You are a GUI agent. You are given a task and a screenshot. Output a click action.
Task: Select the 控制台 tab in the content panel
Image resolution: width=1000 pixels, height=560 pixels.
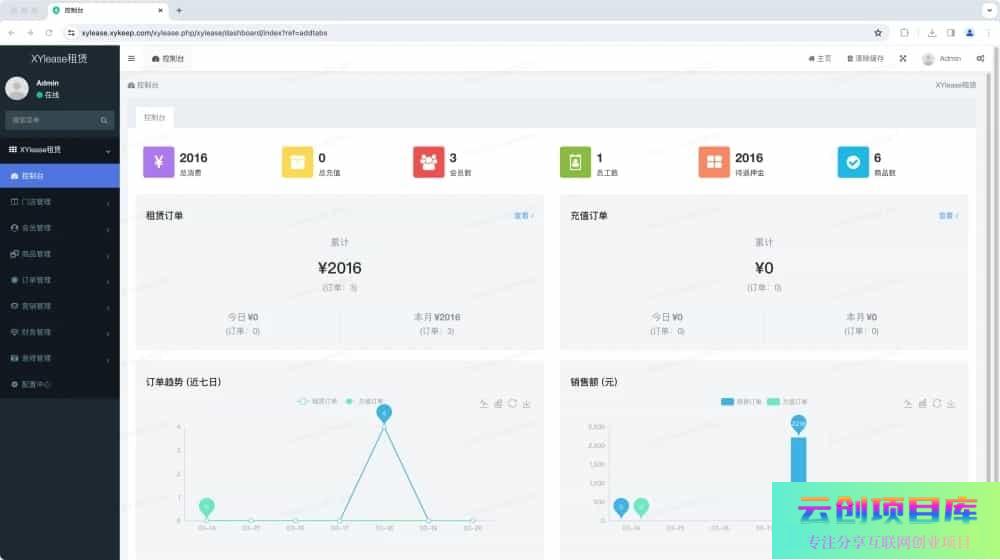(x=155, y=117)
